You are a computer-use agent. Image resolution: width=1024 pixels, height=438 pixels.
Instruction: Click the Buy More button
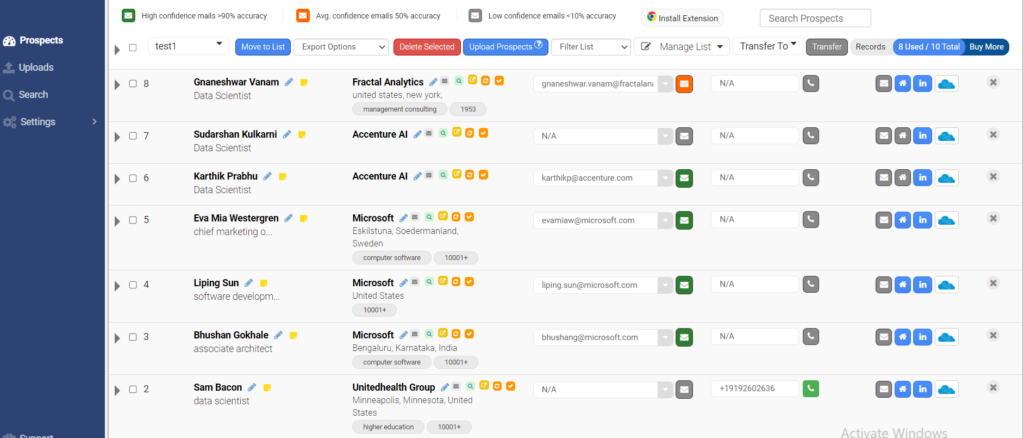tap(986, 47)
